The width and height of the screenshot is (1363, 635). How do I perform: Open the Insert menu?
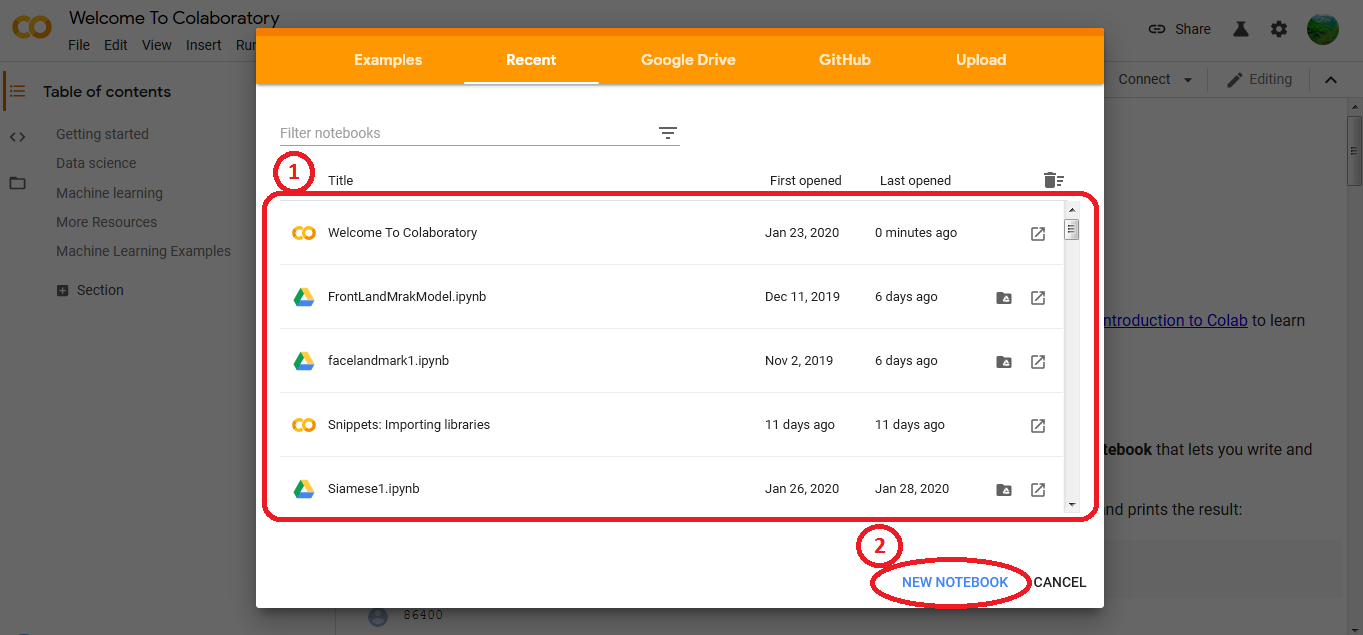(x=204, y=45)
